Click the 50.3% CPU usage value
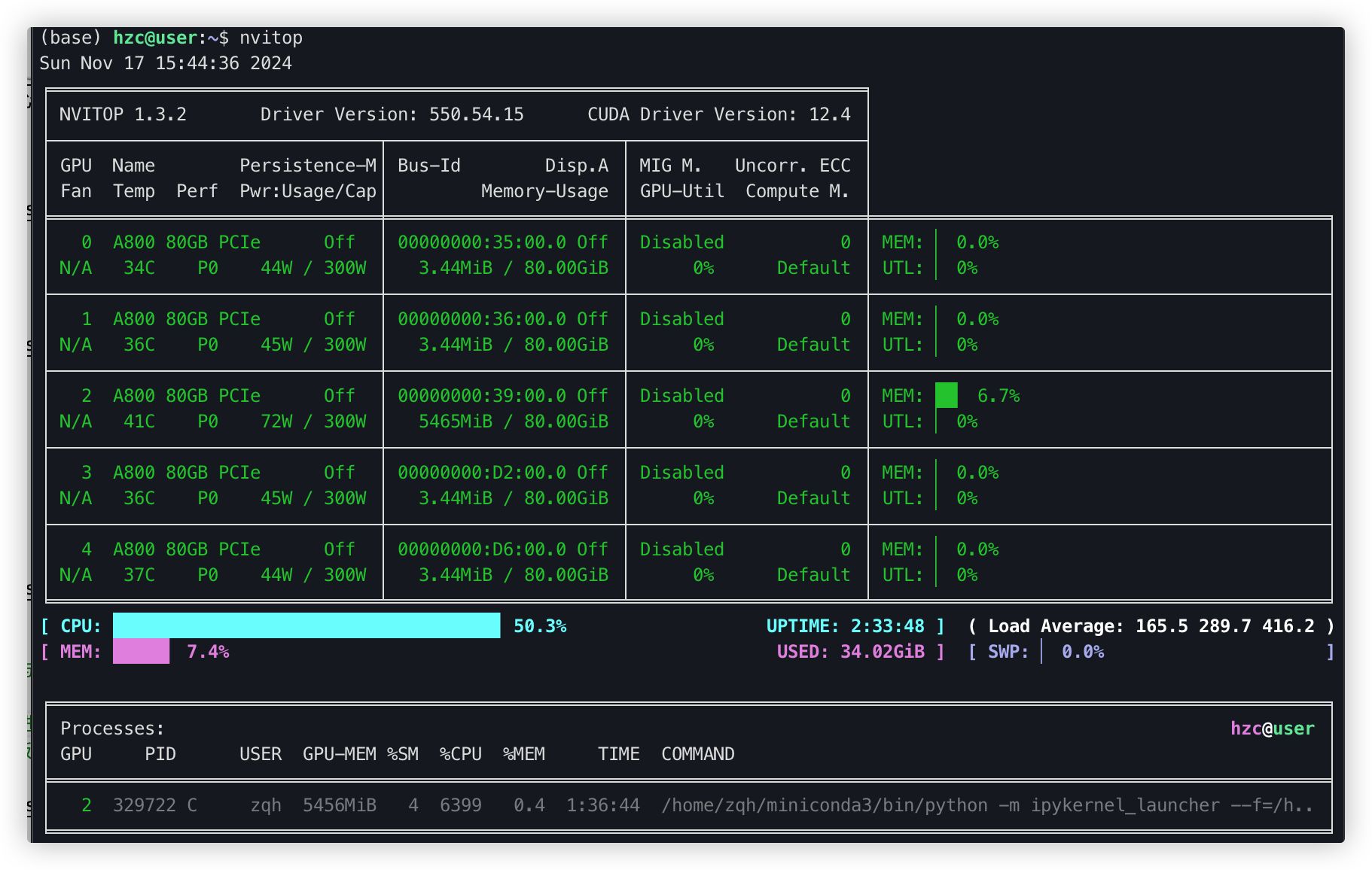The height and width of the screenshot is (870, 1372). click(x=540, y=626)
